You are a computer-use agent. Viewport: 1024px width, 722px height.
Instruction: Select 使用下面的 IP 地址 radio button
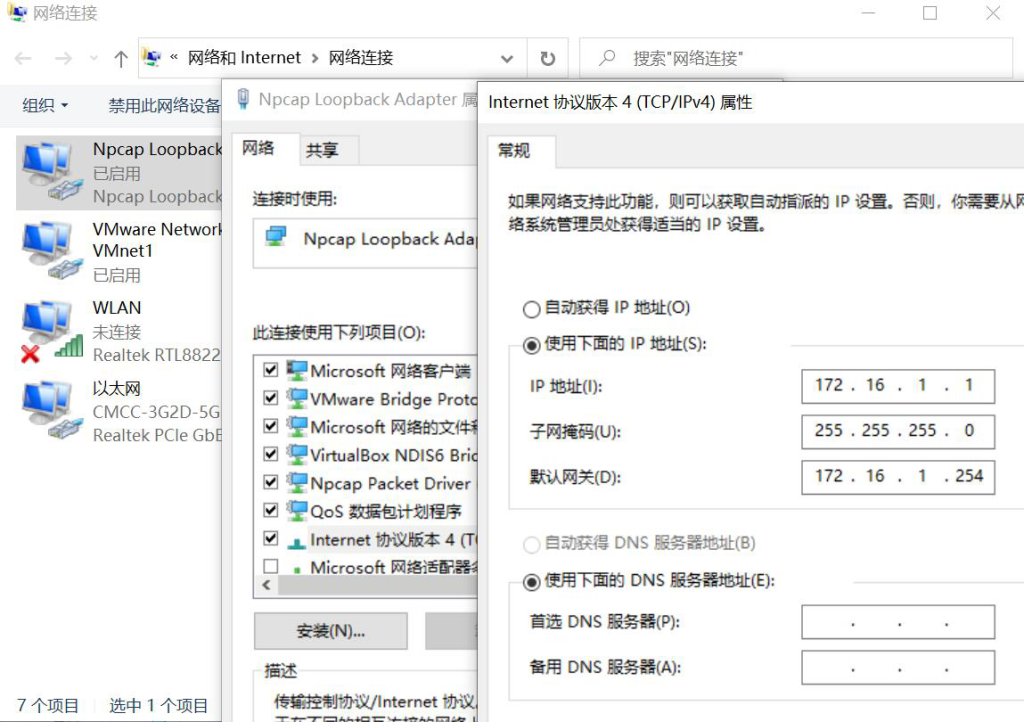pos(532,345)
